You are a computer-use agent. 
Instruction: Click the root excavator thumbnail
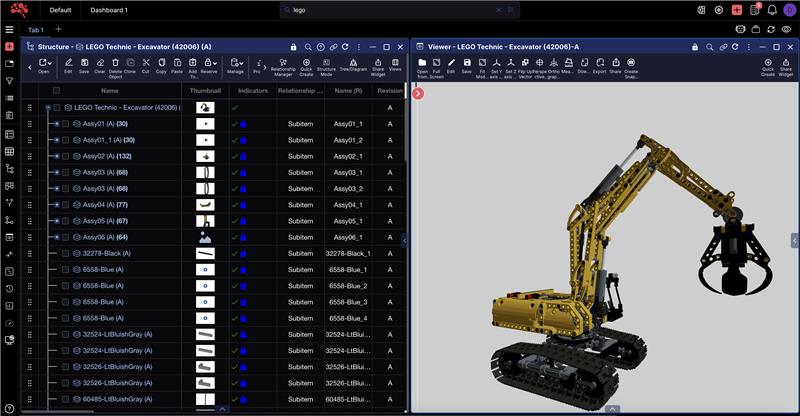point(205,108)
